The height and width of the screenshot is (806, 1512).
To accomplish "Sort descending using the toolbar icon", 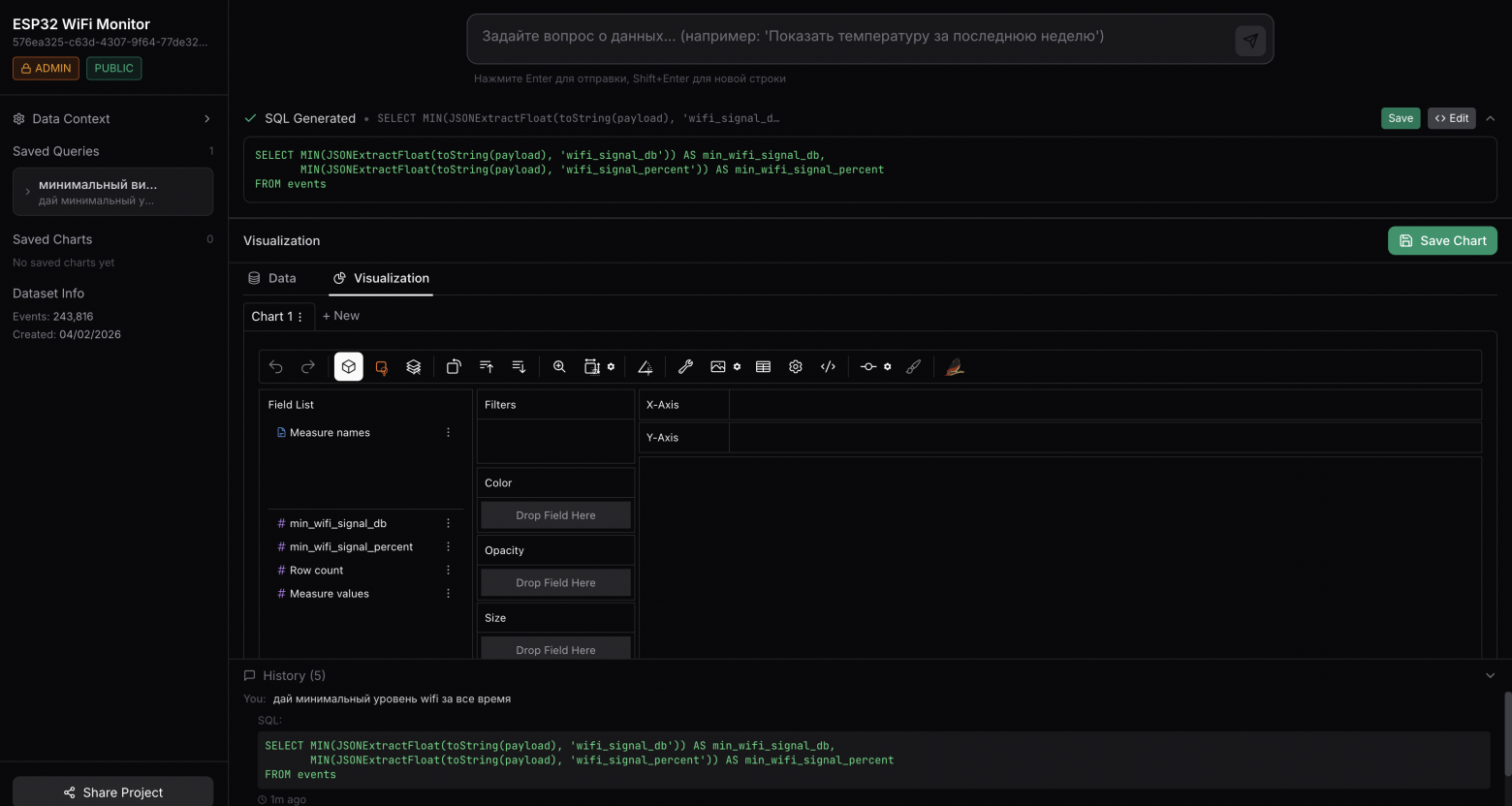I will tap(519, 367).
